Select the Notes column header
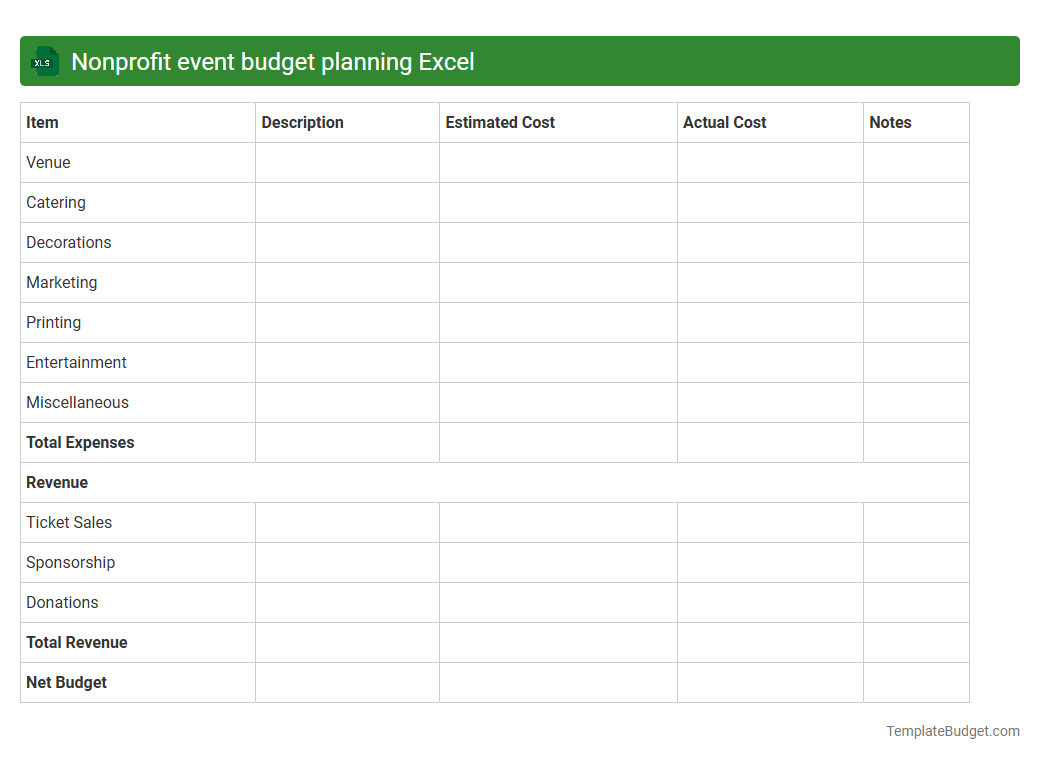The height and width of the screenshot is (760, 1040). [x=890, y=122]
